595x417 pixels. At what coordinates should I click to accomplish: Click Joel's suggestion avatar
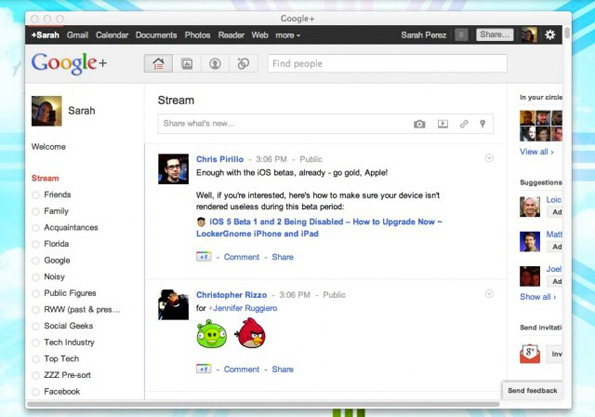[x=530, y=276]
